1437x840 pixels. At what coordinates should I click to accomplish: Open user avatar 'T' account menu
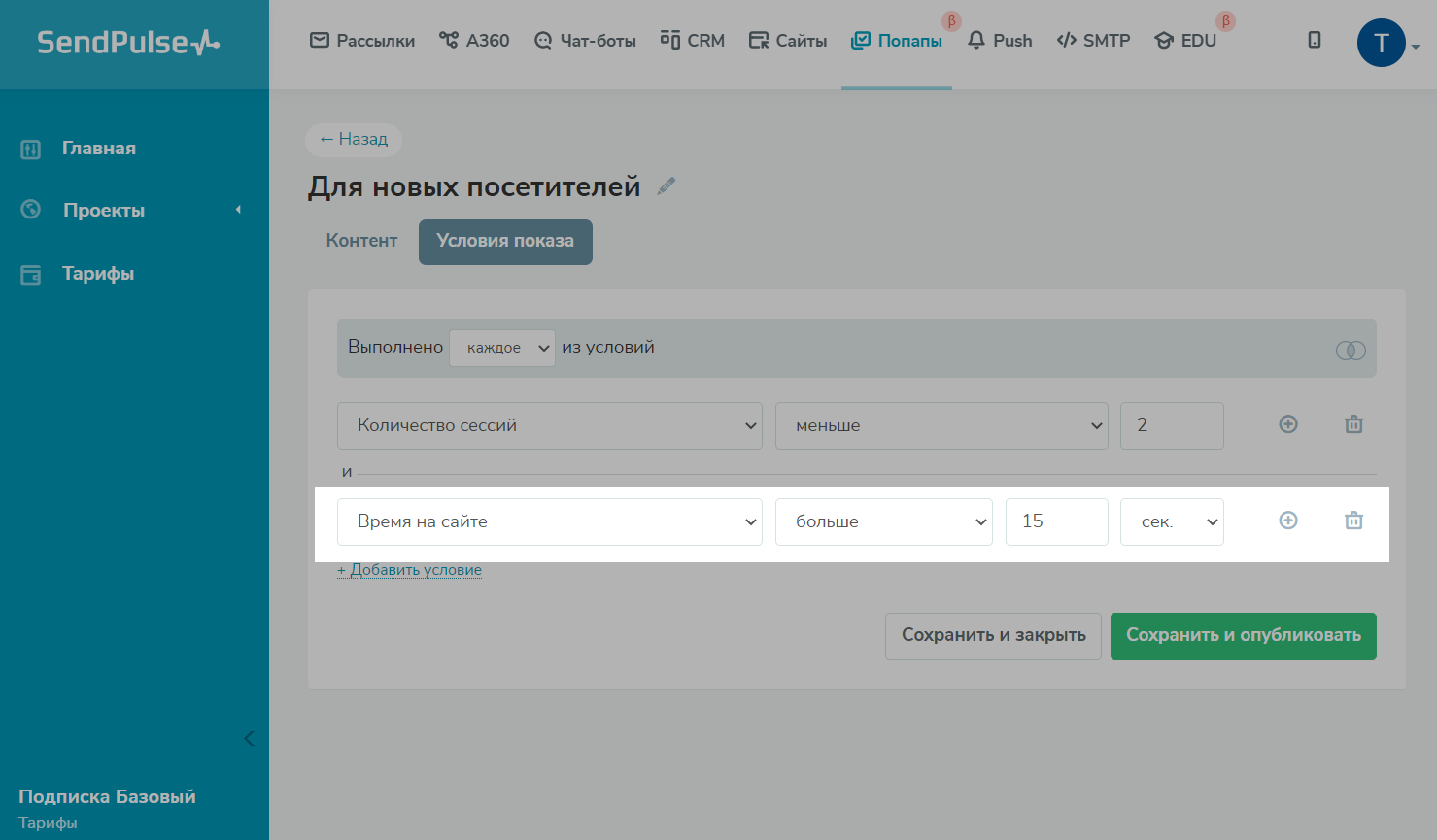[x=1382, y=43]
